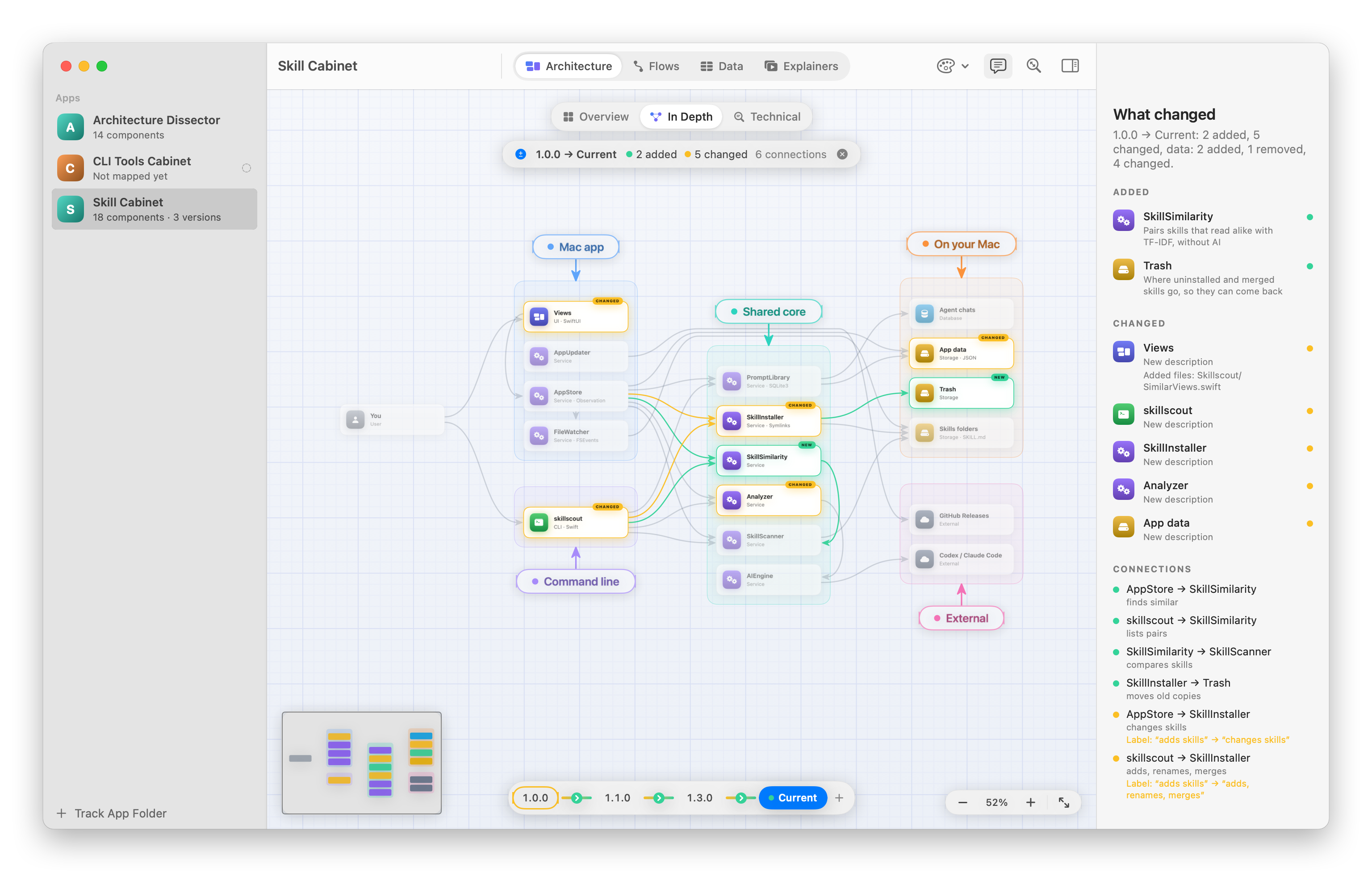Viewport: 1372px width, 872px height.
Task: Zoom out with the minus button
Action: [x=962, y=802]
